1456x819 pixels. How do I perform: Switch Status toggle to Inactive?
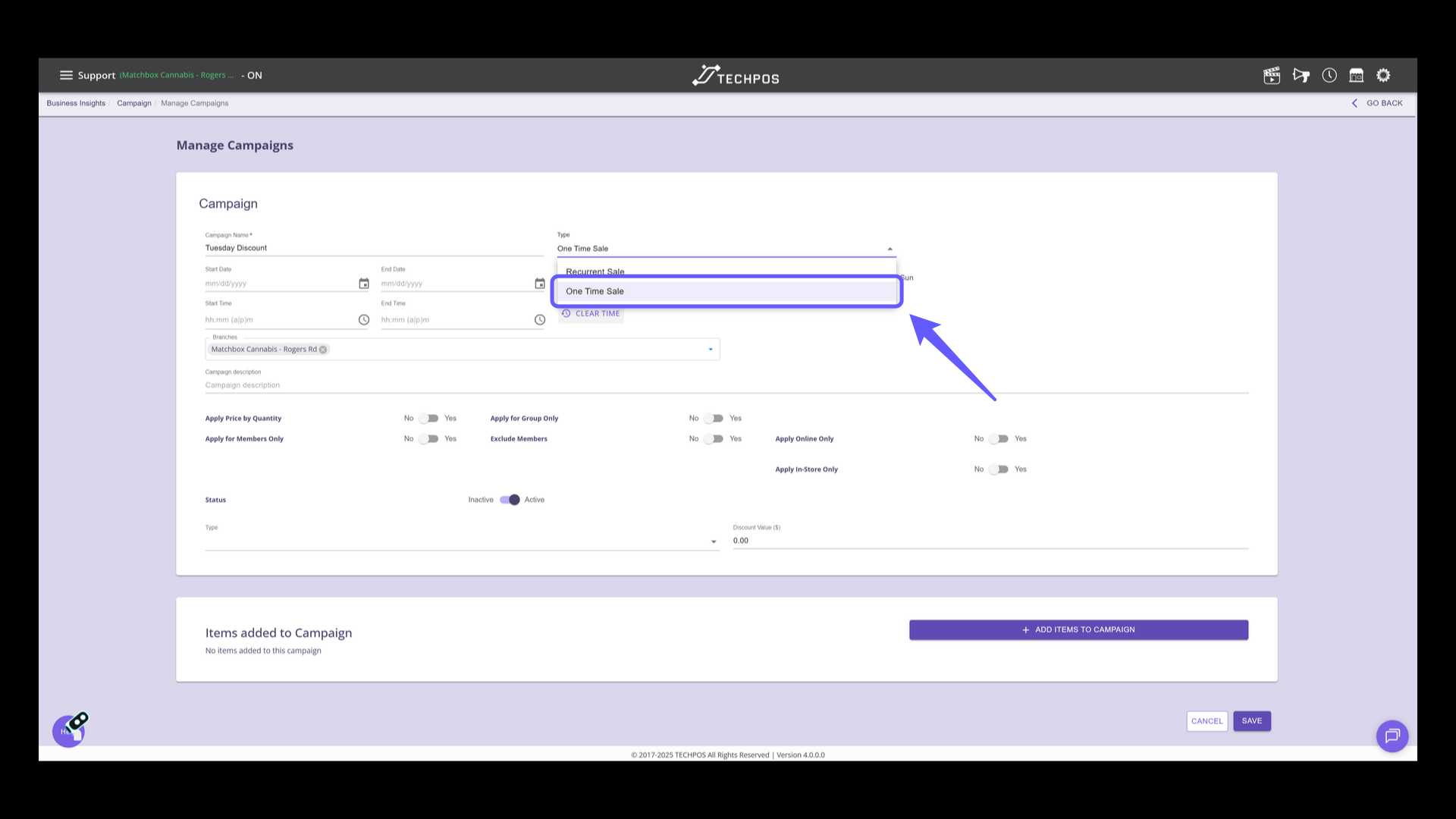(x=510, y=500)
